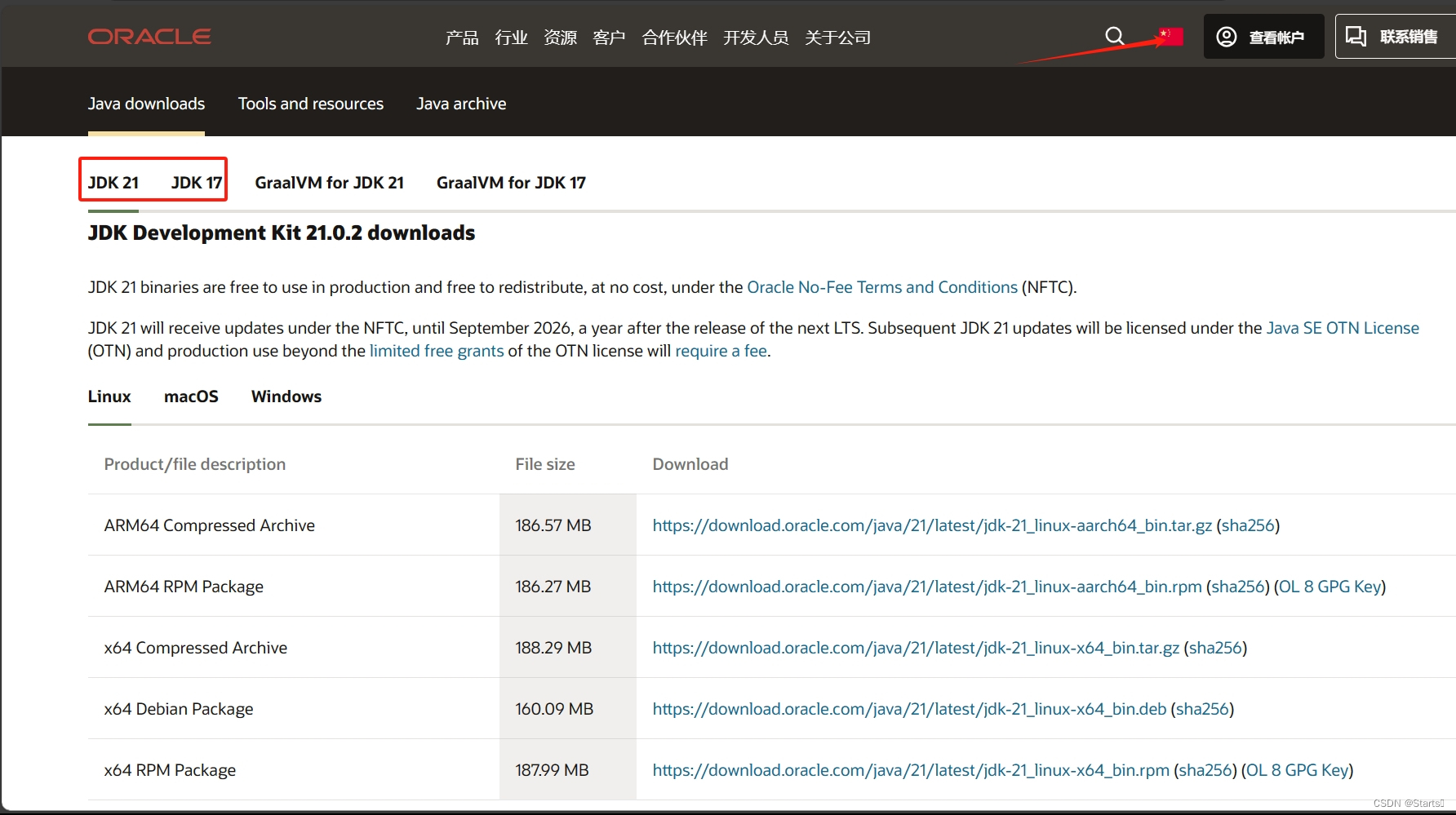
Task: Select the China flag country icon
Action: coord(1172,37)
